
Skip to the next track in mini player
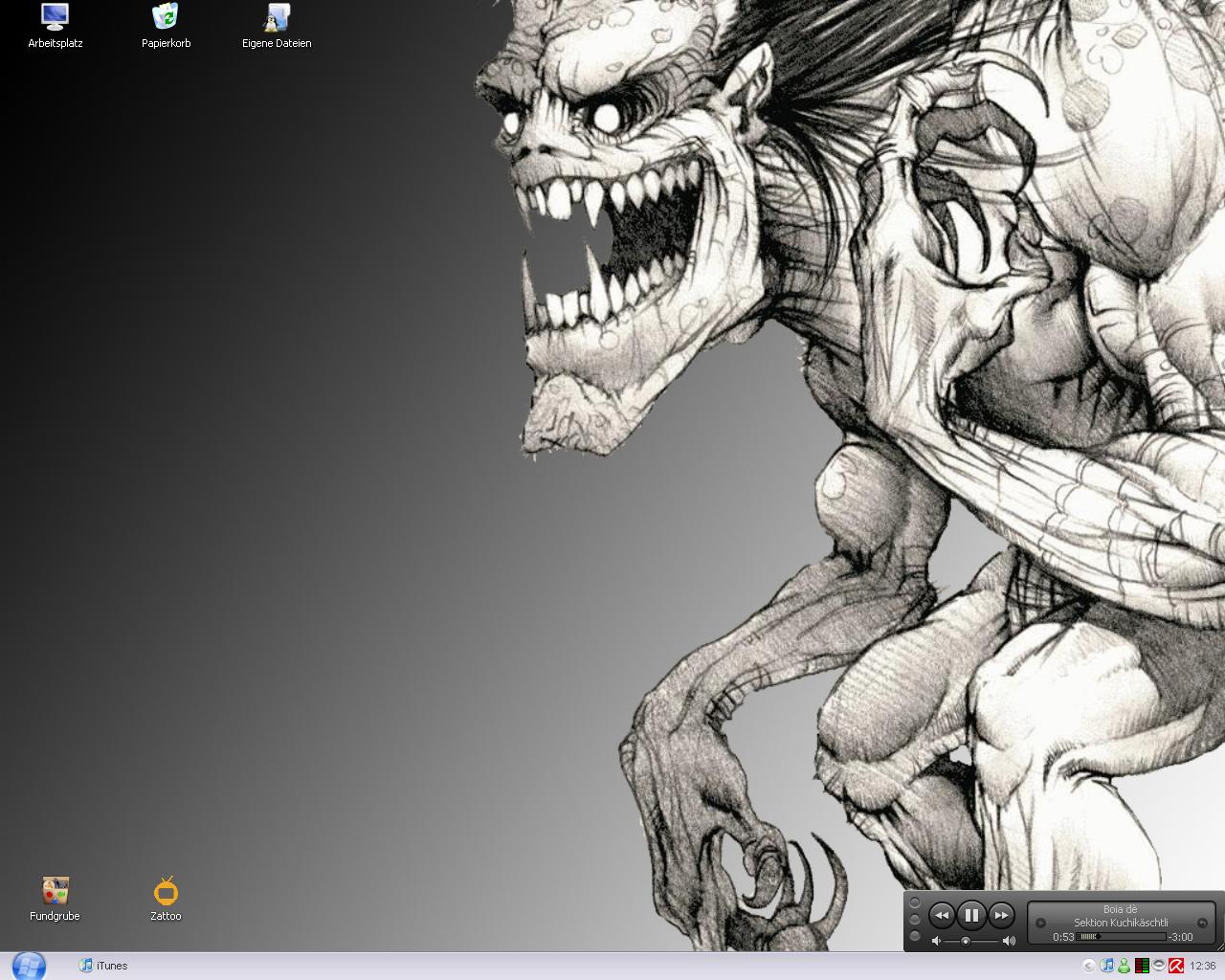(1001, 915)
